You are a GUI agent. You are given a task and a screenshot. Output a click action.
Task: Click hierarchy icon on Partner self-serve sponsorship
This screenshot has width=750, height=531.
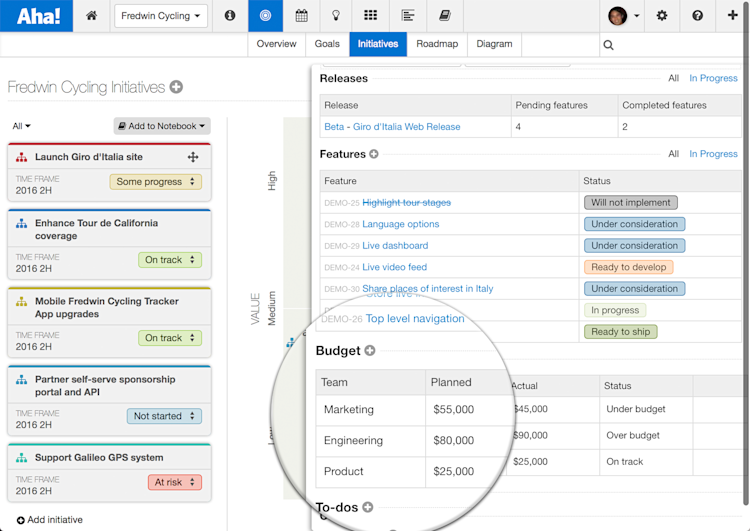(x=22, y=380)
